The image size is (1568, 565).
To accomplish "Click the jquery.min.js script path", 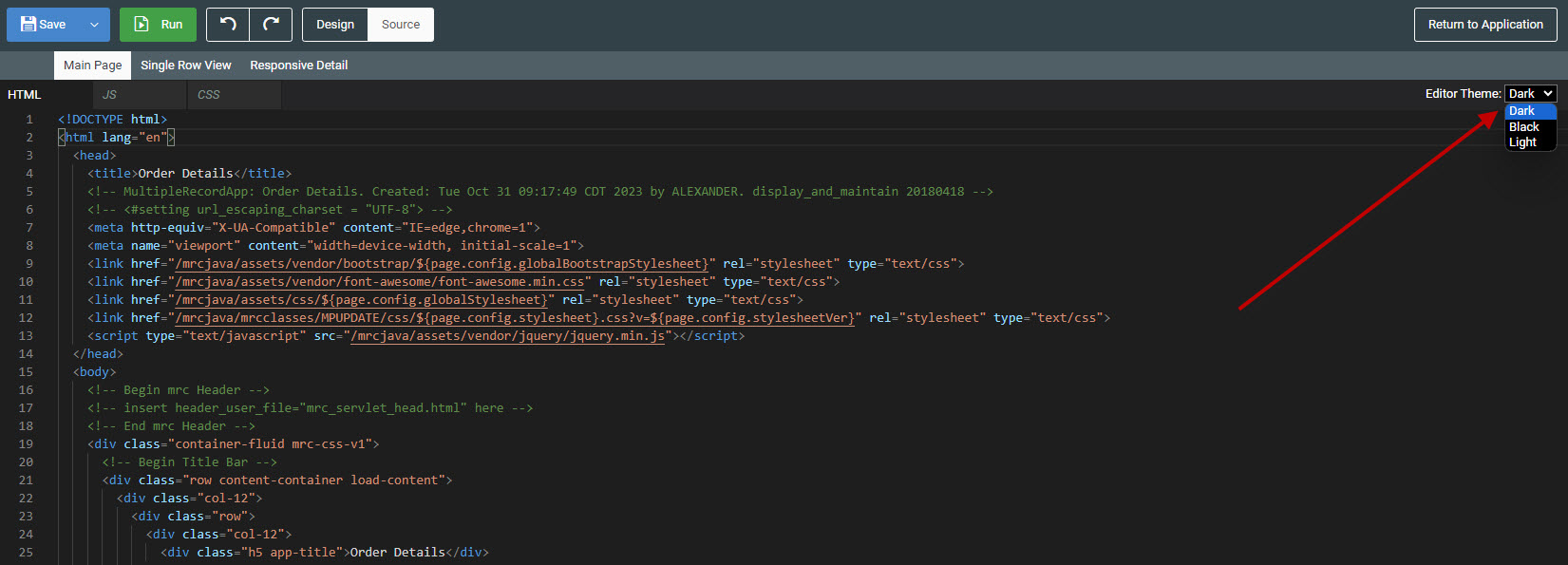I will click(x=508, y=336).
